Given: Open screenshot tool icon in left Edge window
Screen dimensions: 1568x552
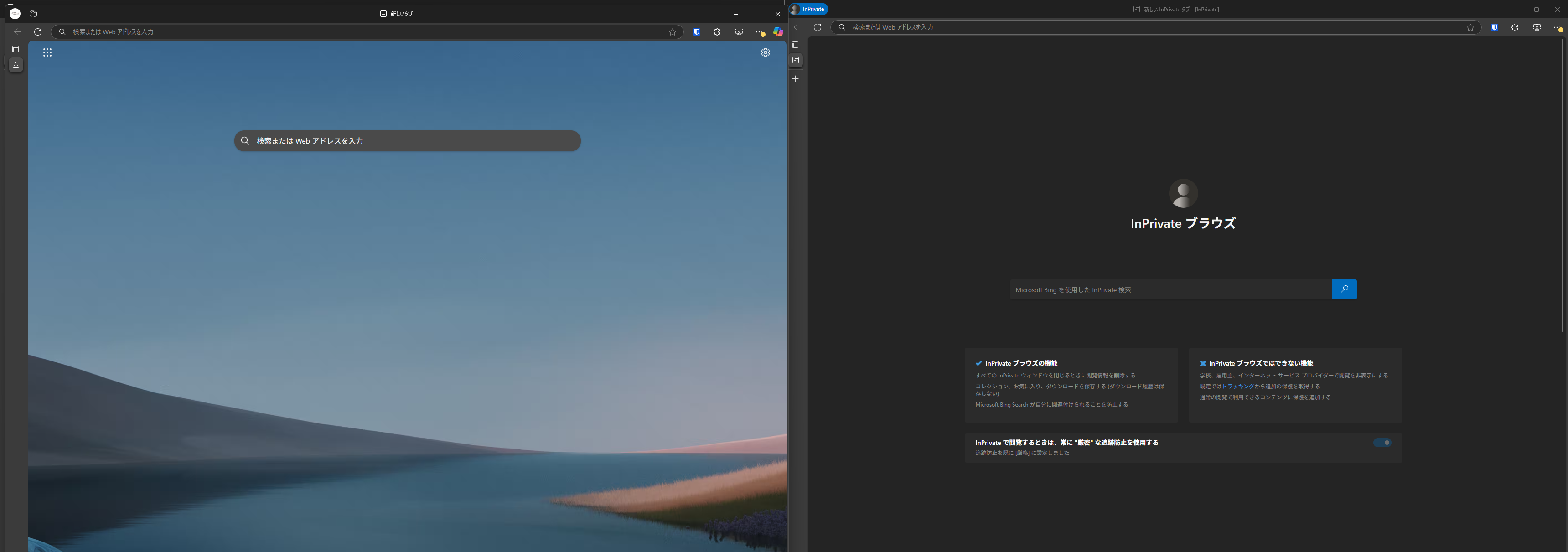Looking at the screenshot, I should 739,31.
